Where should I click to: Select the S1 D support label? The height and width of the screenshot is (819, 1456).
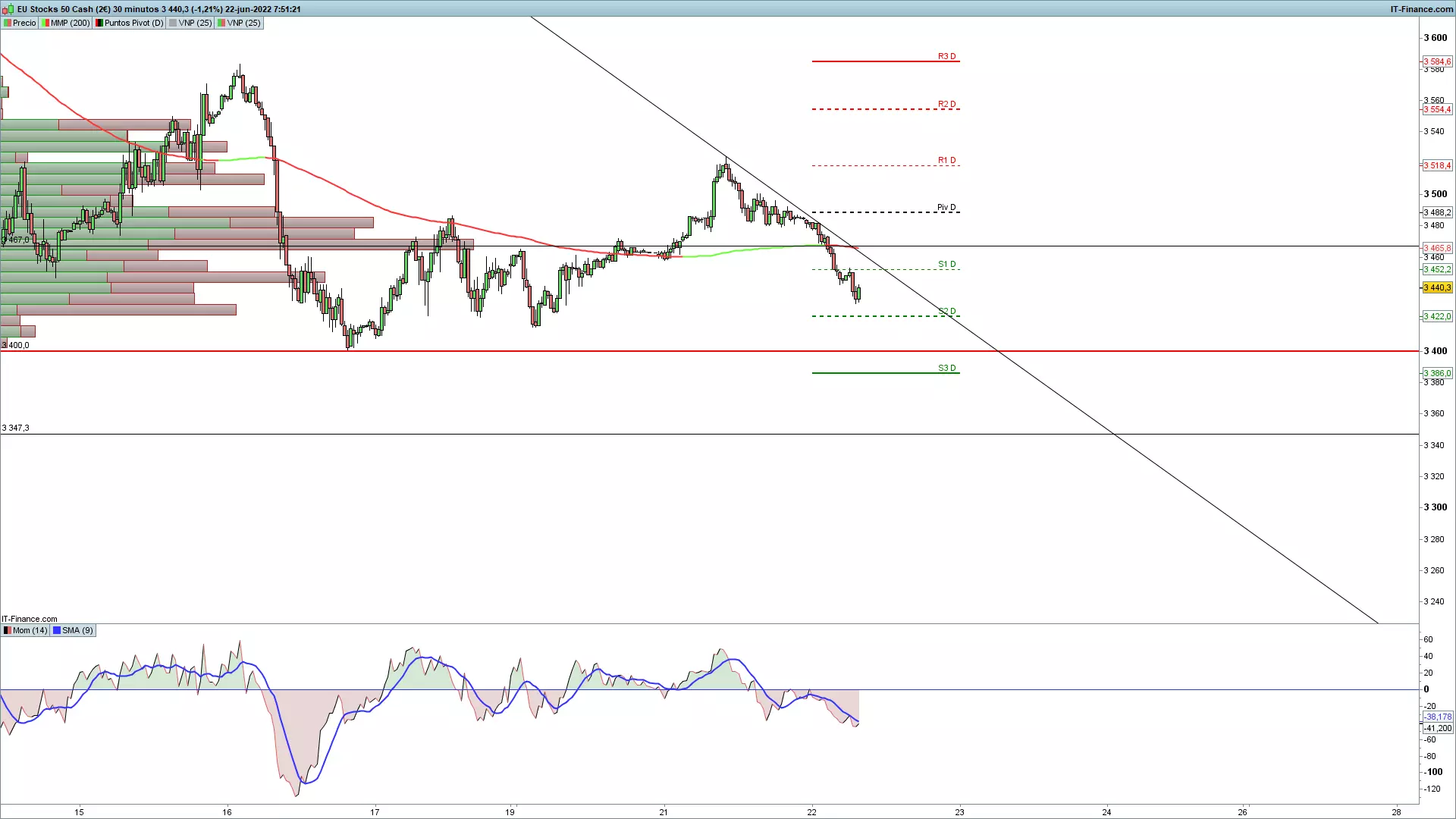[946, 265]
